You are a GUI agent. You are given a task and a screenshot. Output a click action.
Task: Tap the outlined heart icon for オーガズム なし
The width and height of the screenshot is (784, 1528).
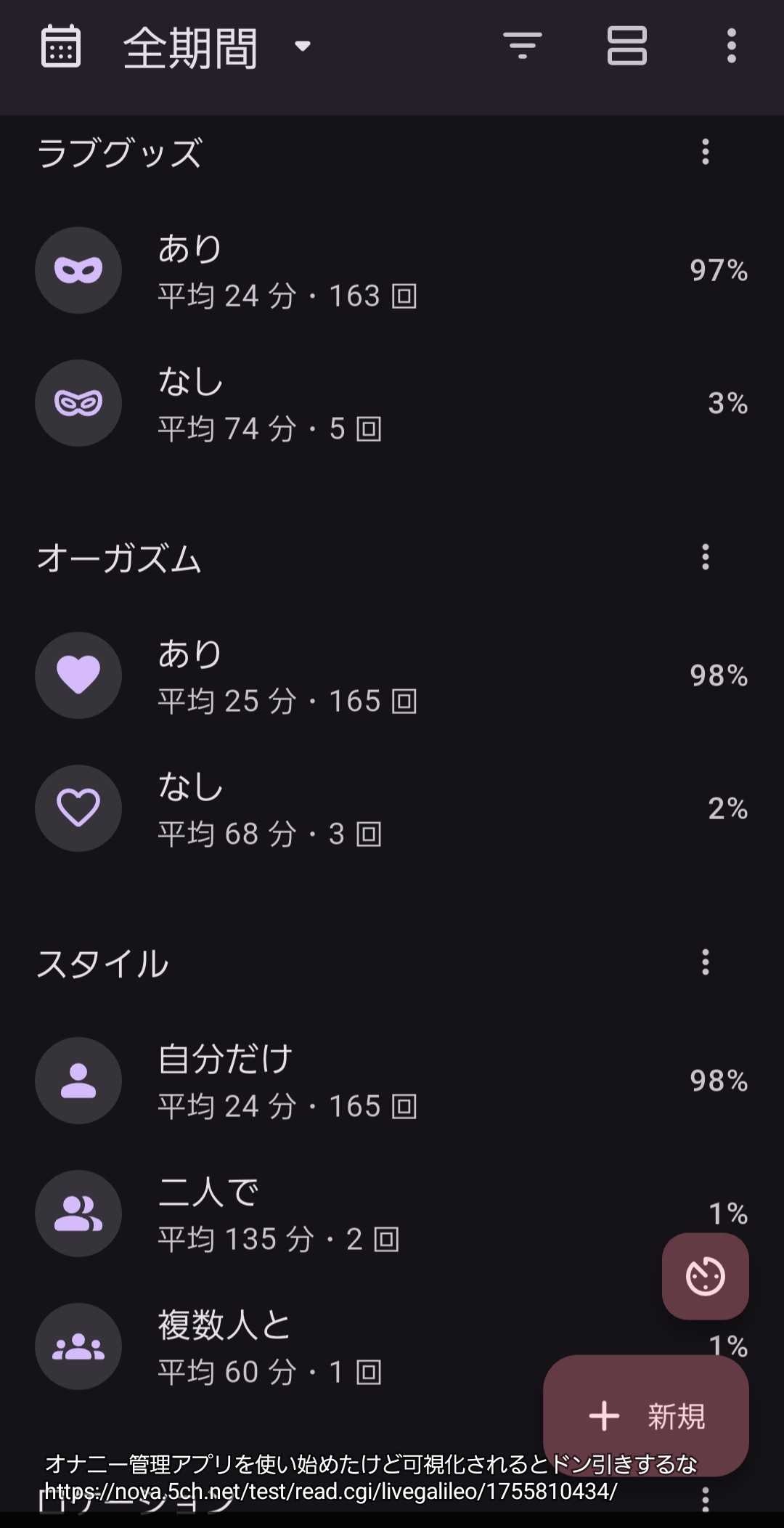[78, 808]
